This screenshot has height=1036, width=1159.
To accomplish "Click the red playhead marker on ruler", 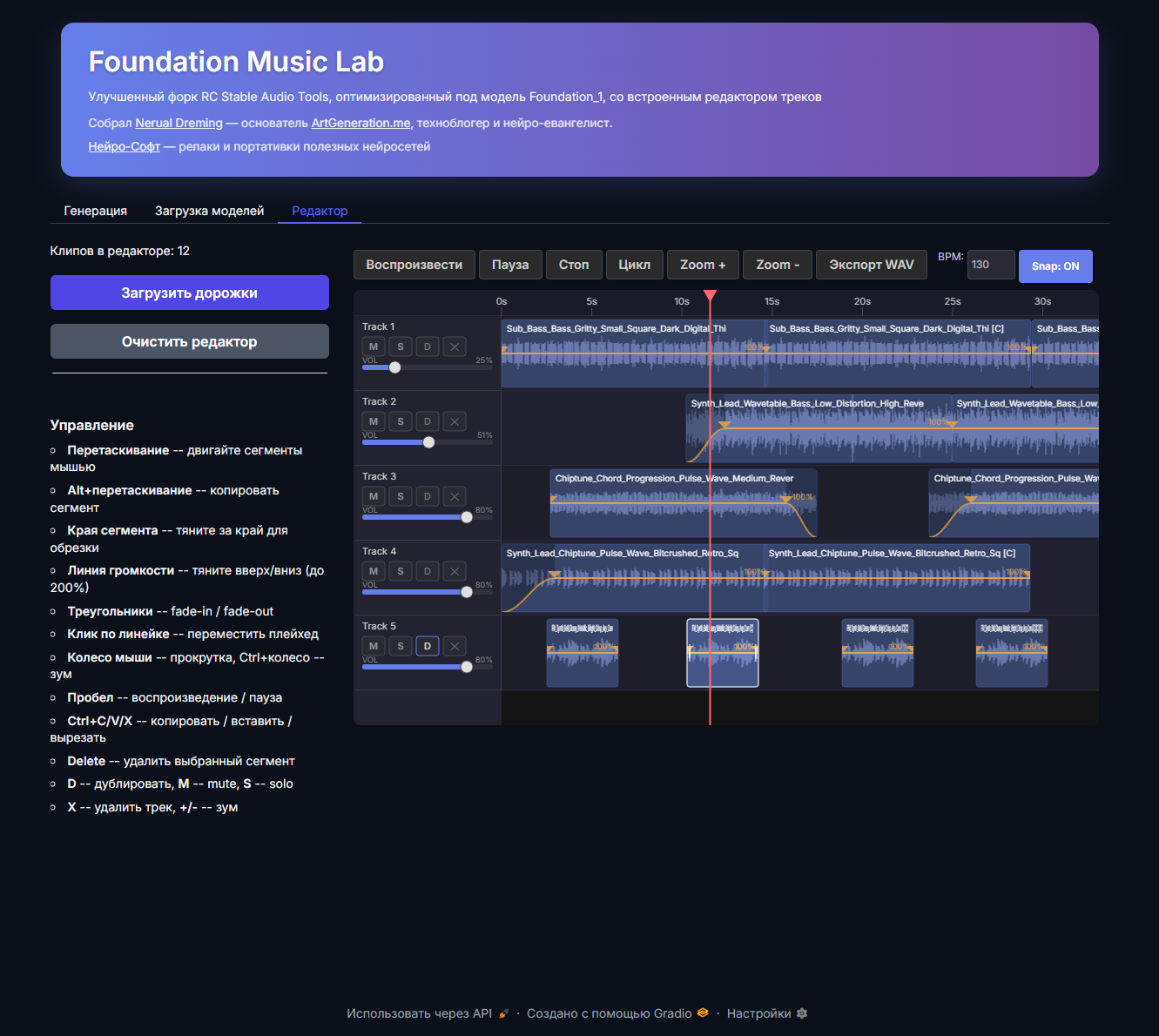I will click(710, 296).
